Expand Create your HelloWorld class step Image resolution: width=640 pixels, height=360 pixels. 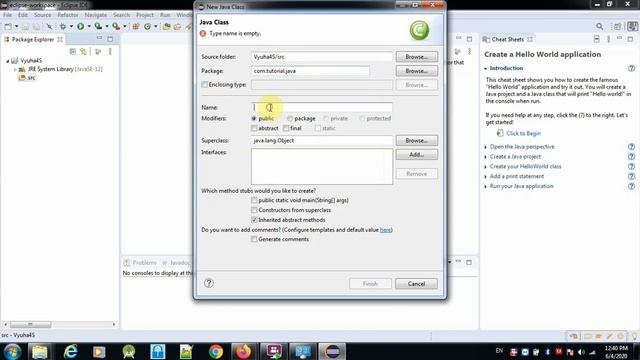pyautogui.click(x=486, y=167)
